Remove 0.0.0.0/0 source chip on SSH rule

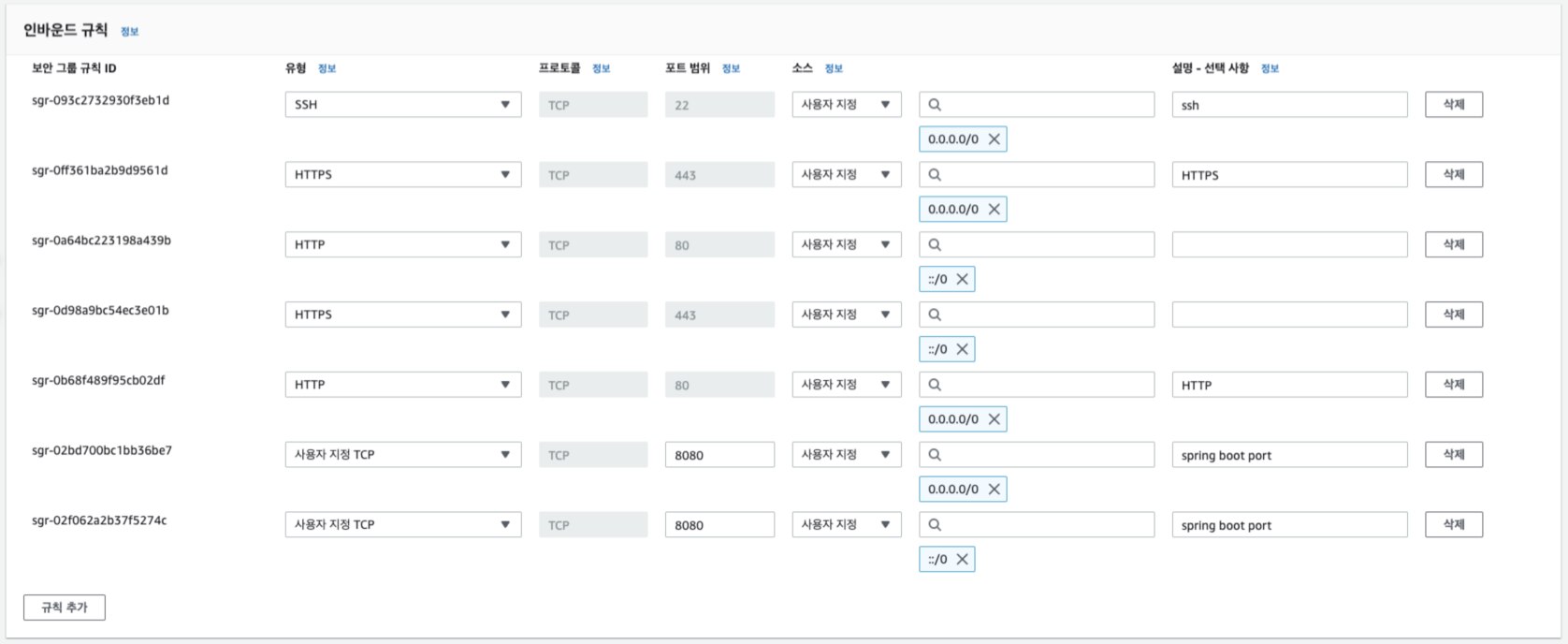click(x=994, y=139)
